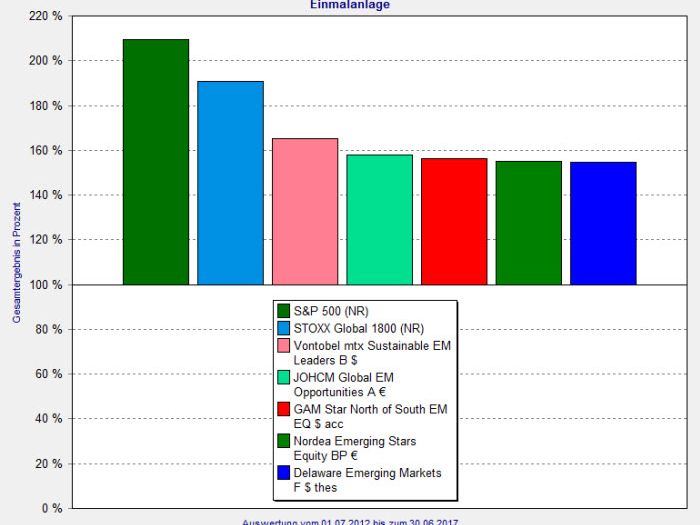Select the STOXX Global 1800 legend swatch

(284, 327)
